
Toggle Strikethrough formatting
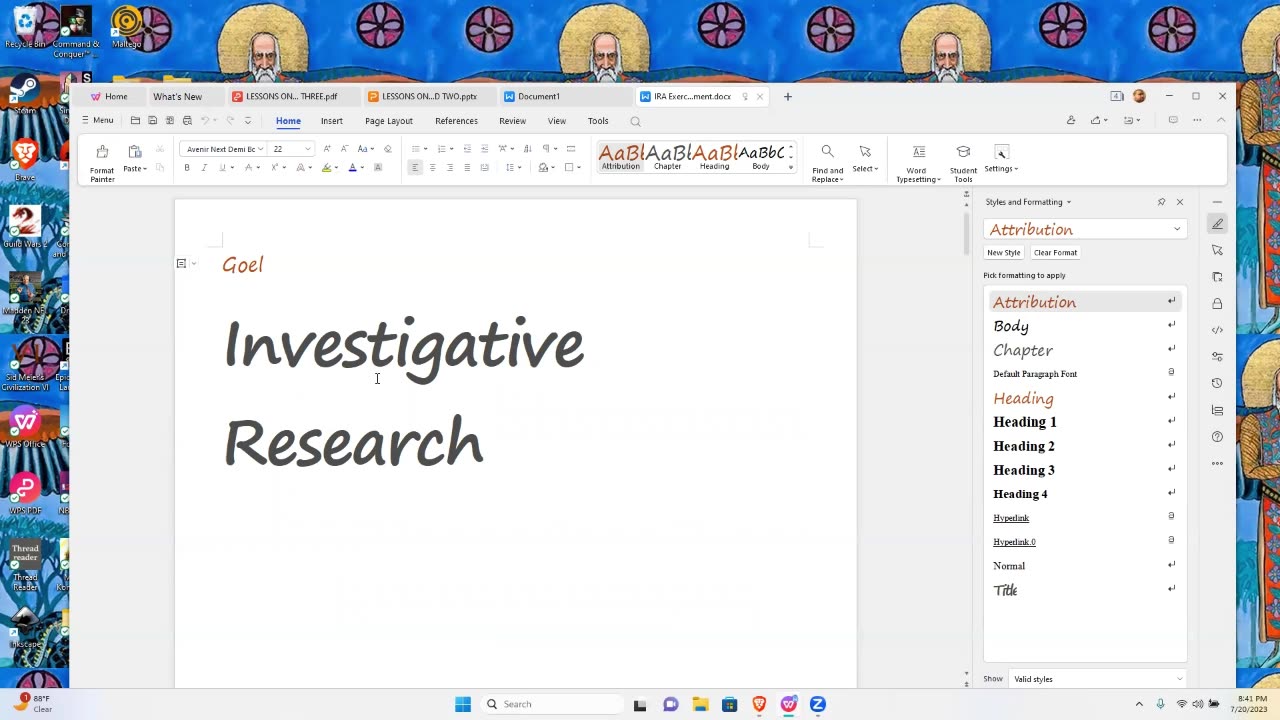pos(249,168)
